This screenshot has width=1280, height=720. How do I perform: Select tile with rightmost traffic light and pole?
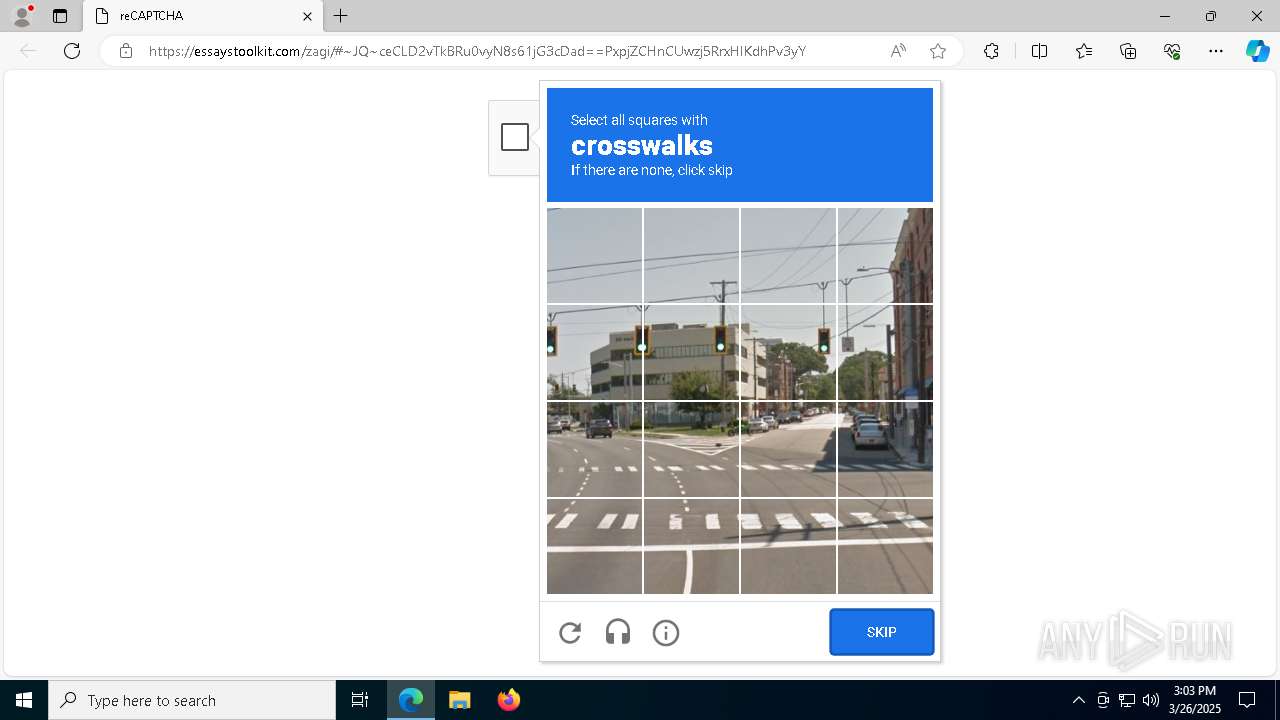pos(885,352)
